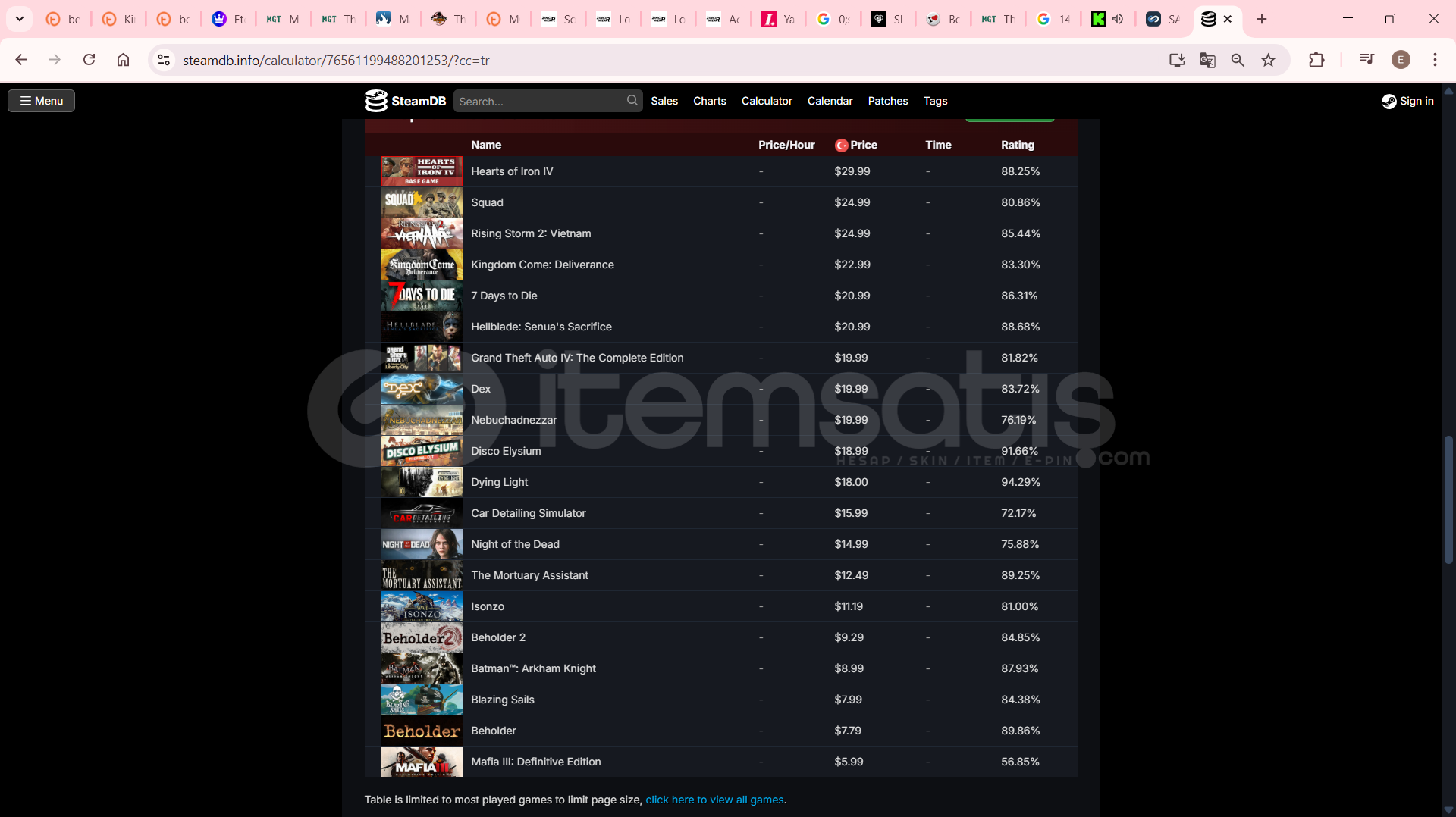Viewport: 1456px width, 817px height.
Task: Click the SteamDB logo icon
Action: (x=376, y=101)
